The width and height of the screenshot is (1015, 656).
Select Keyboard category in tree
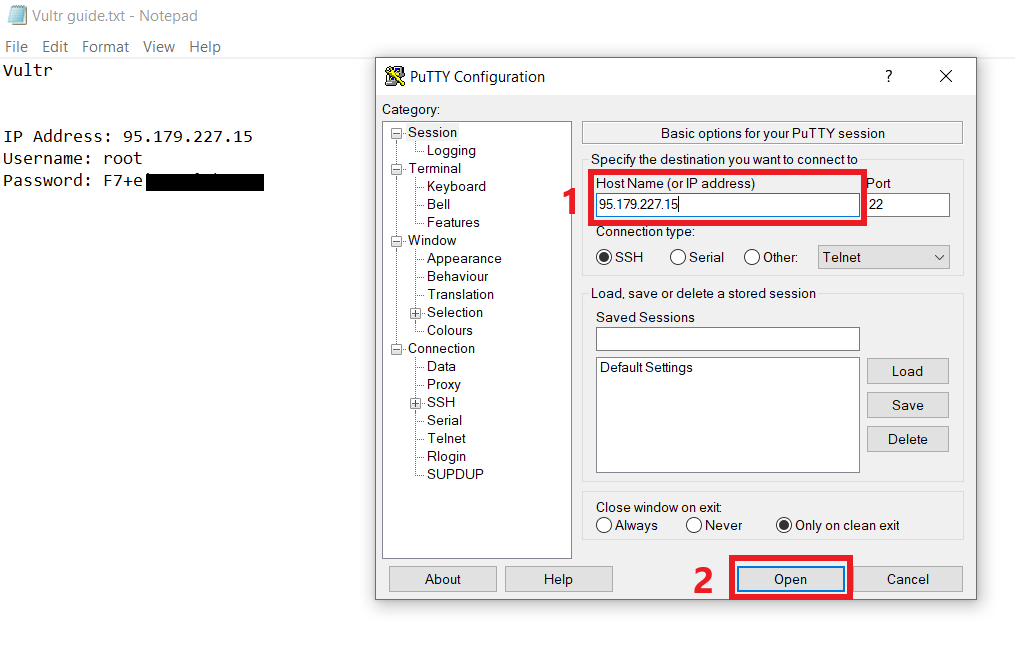coord(456,187)
